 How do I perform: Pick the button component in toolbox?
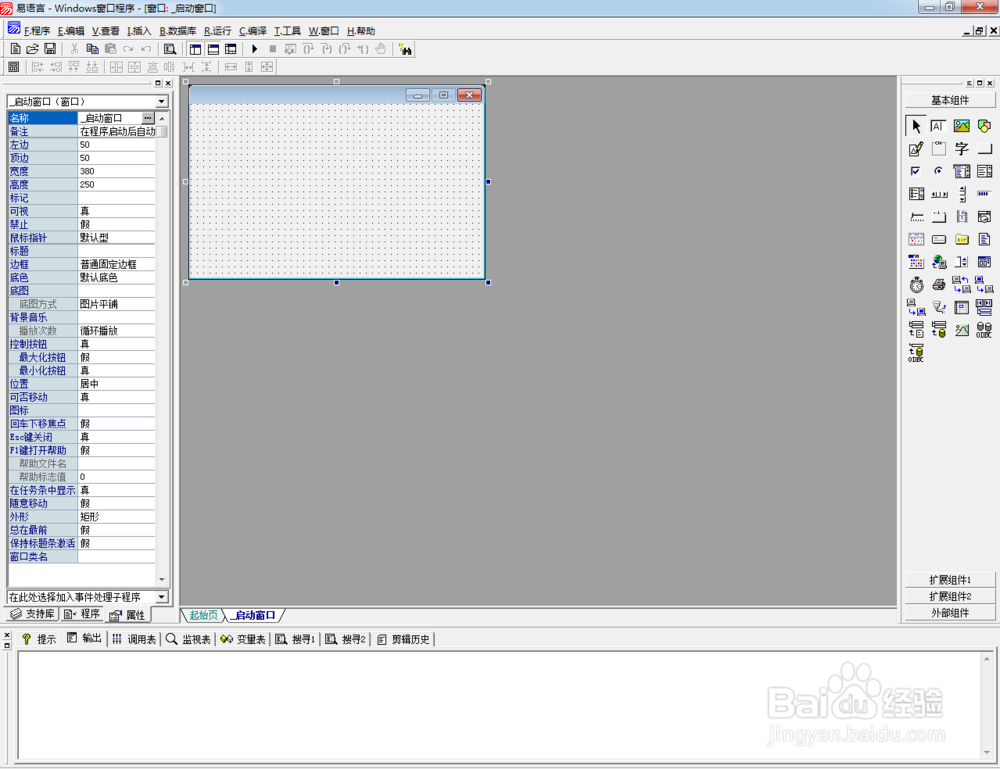click(x=984, y=149)
